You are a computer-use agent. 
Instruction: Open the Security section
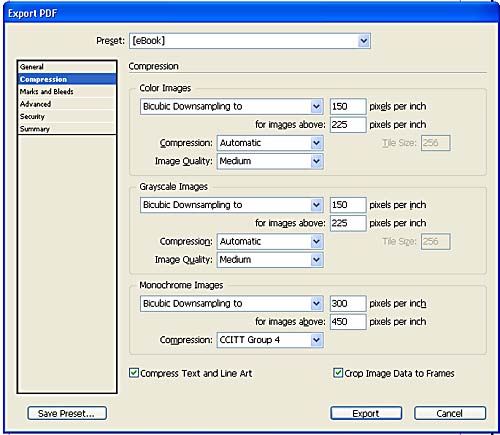(x=67, y=116)
